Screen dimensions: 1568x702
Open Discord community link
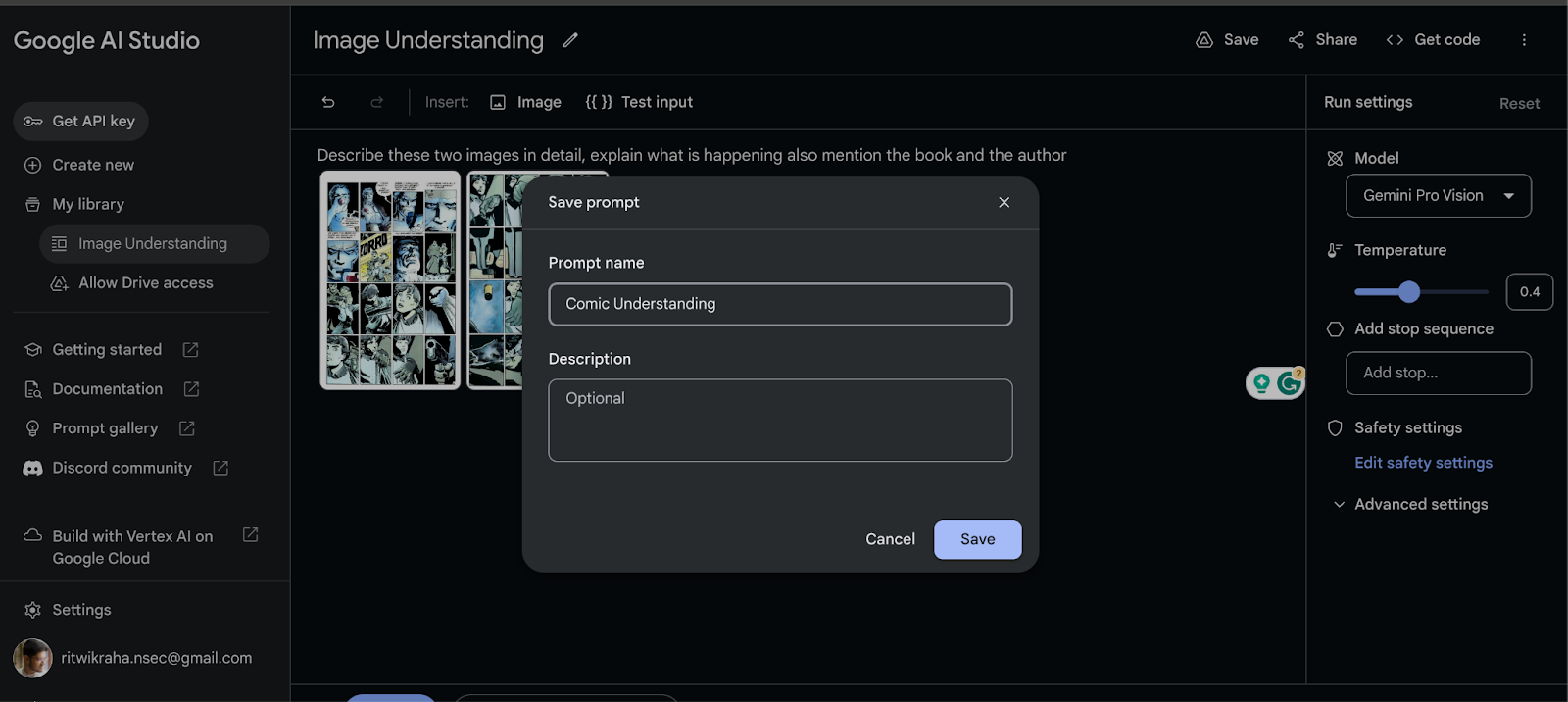(x=122, y=468)
